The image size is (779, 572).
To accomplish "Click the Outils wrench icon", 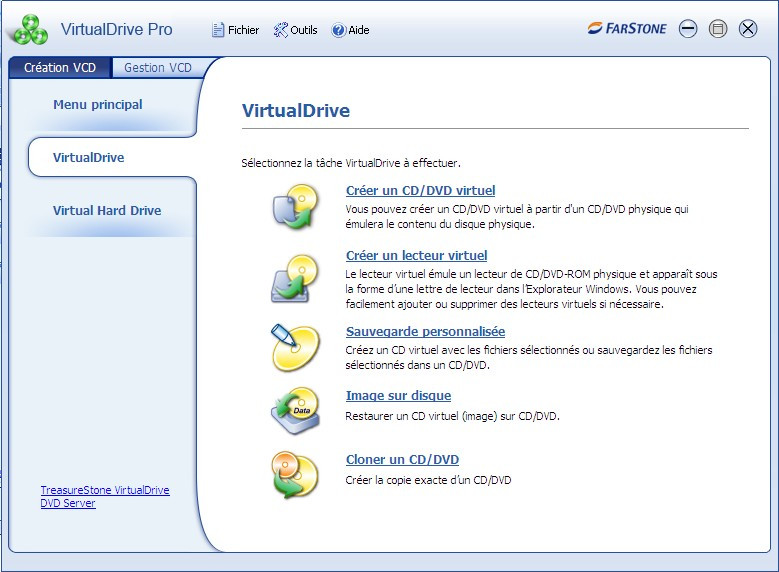I will coord(281,30).
